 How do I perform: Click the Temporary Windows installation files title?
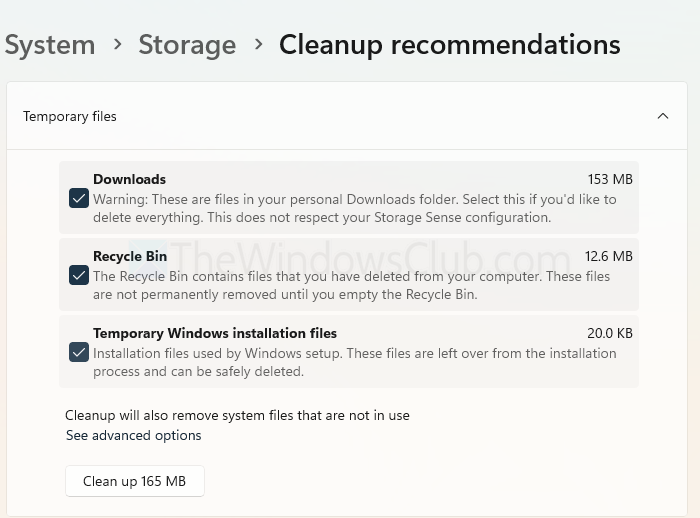(x=215, y=333)
